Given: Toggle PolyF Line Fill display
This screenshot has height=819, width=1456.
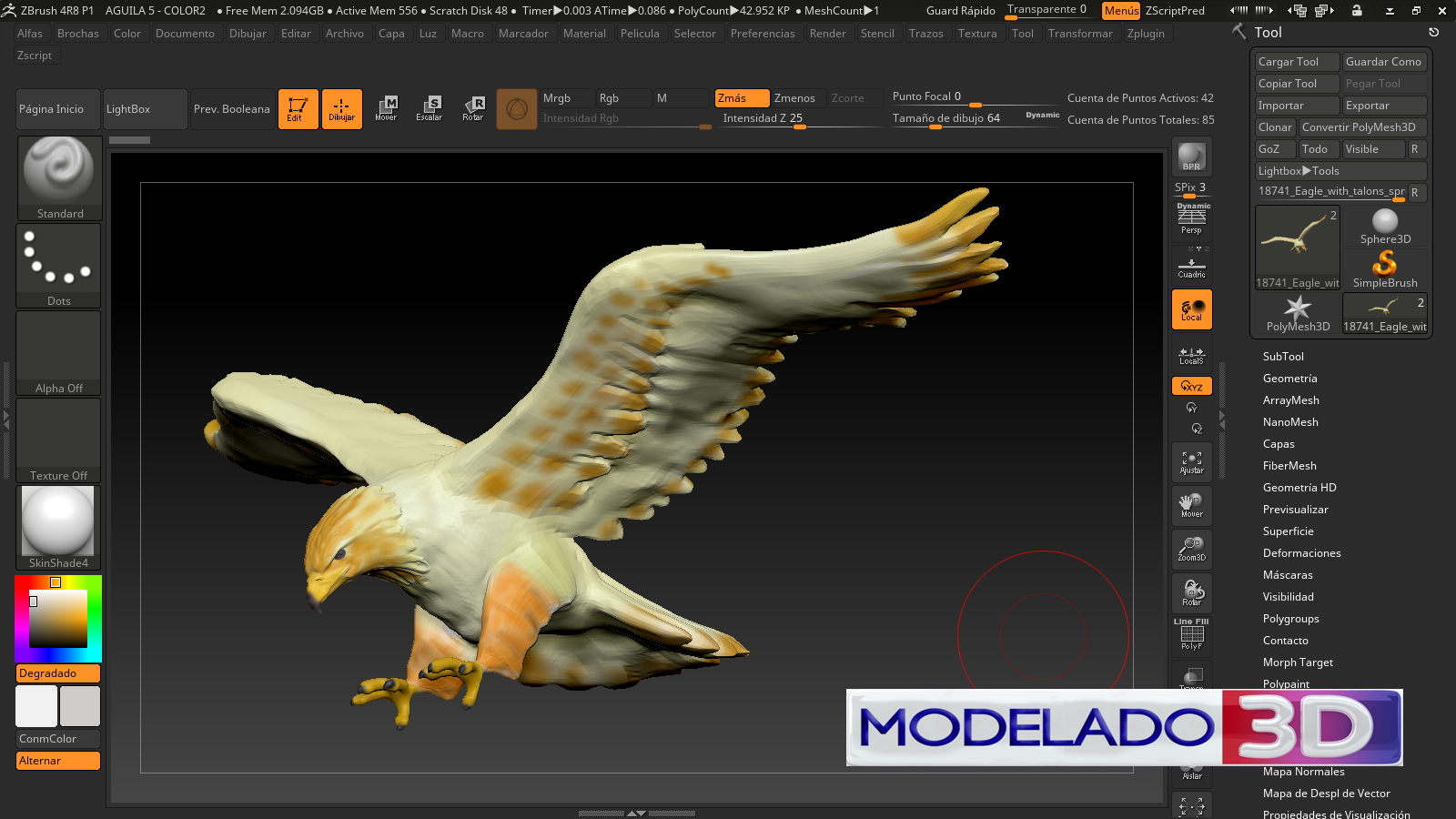Looking at the screenshot, I should point(1192,635).
